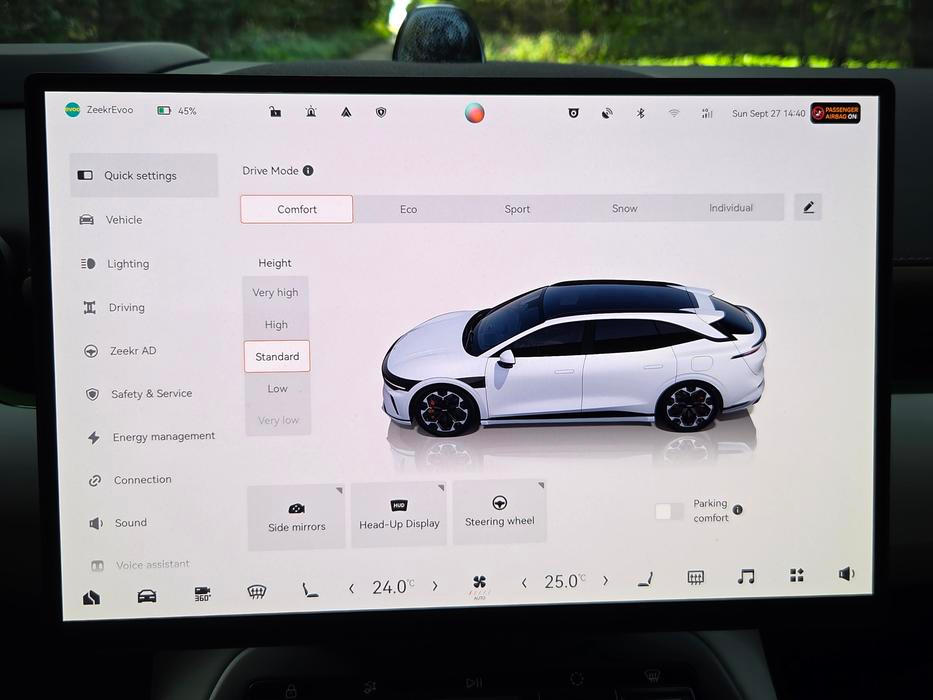Select Standard ride height

tap(277, 357)
